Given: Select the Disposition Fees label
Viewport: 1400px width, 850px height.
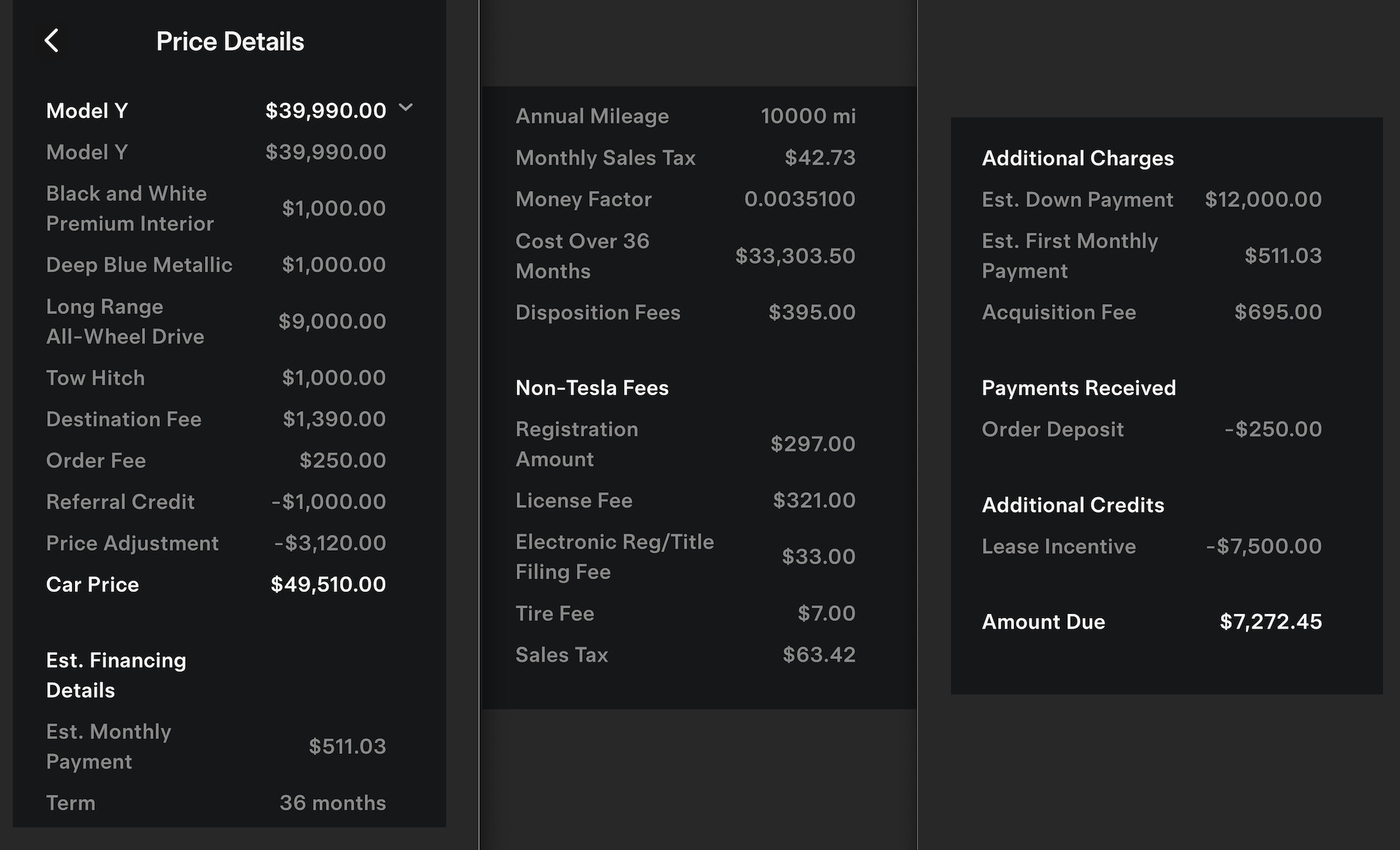Looking at the screenshot, I should [x=597, y=312].
